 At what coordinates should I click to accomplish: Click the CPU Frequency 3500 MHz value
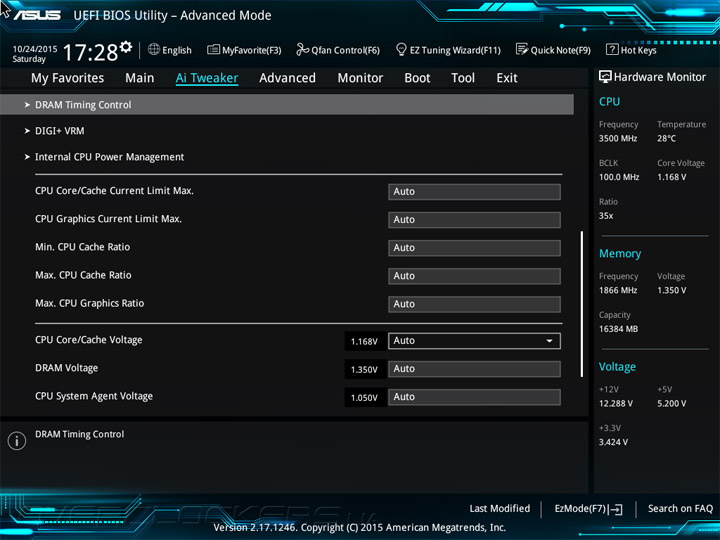coord(618,138)
